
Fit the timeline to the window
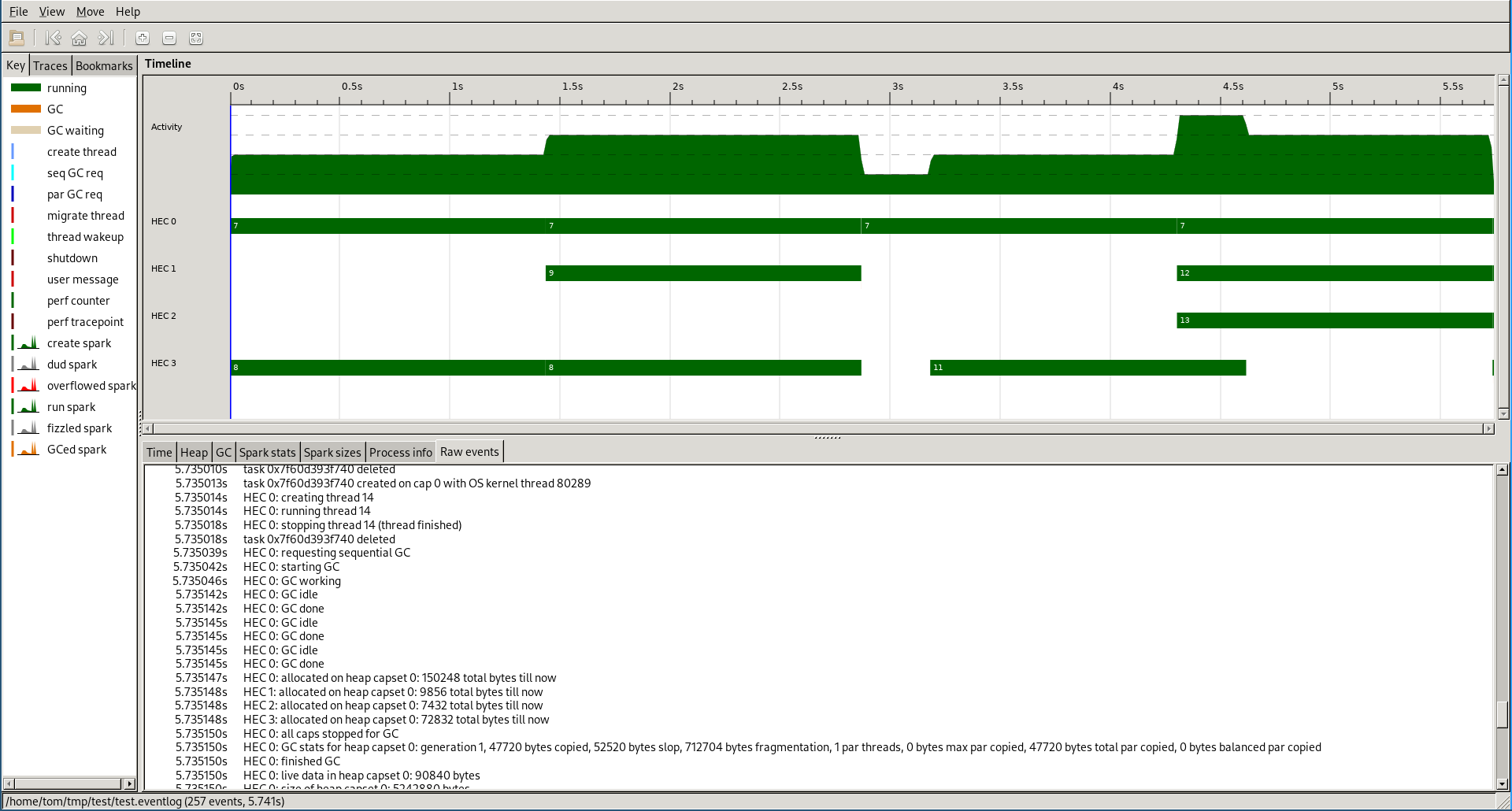click(x=196, y=38)
